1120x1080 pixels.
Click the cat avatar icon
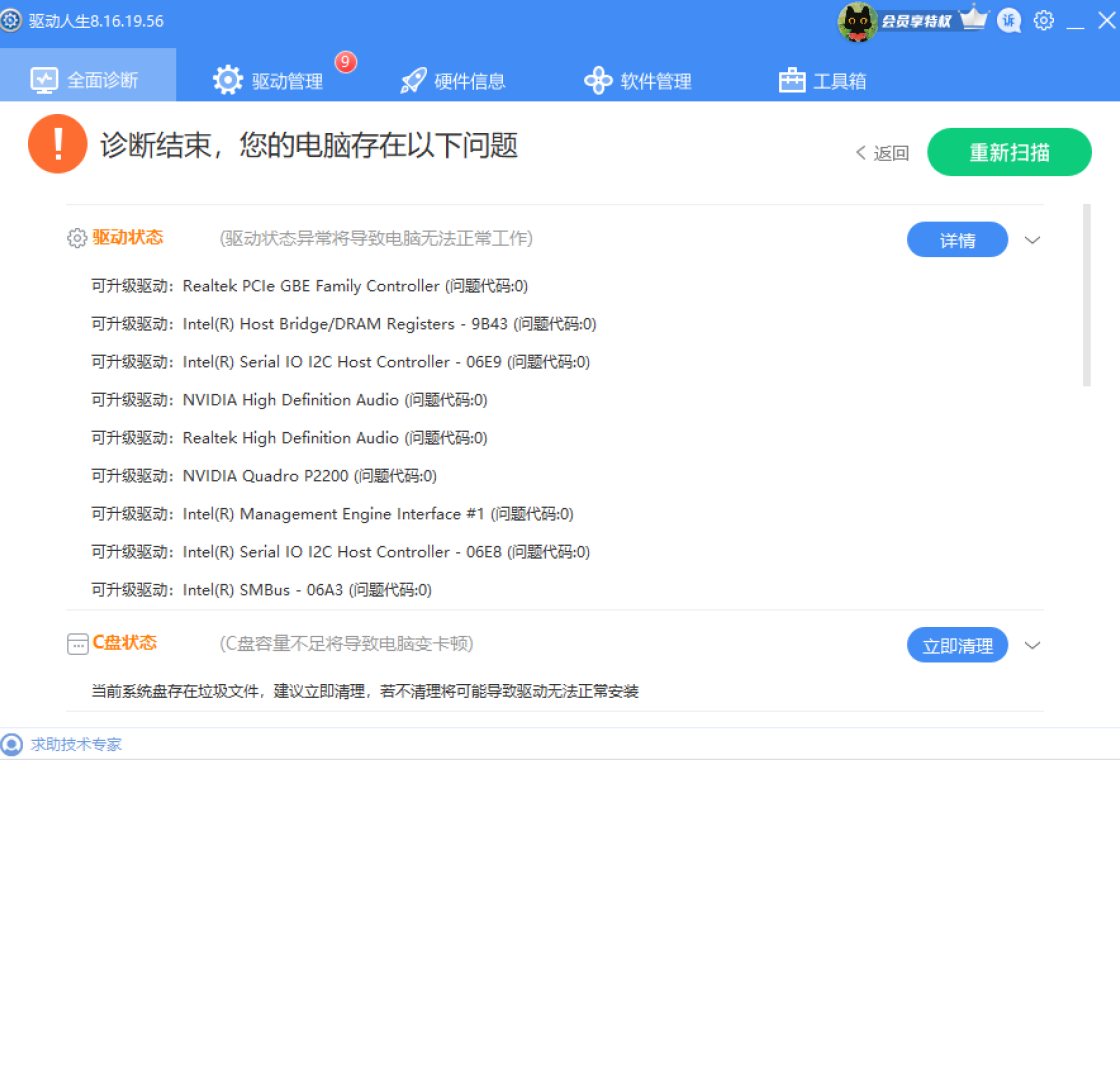857,22
